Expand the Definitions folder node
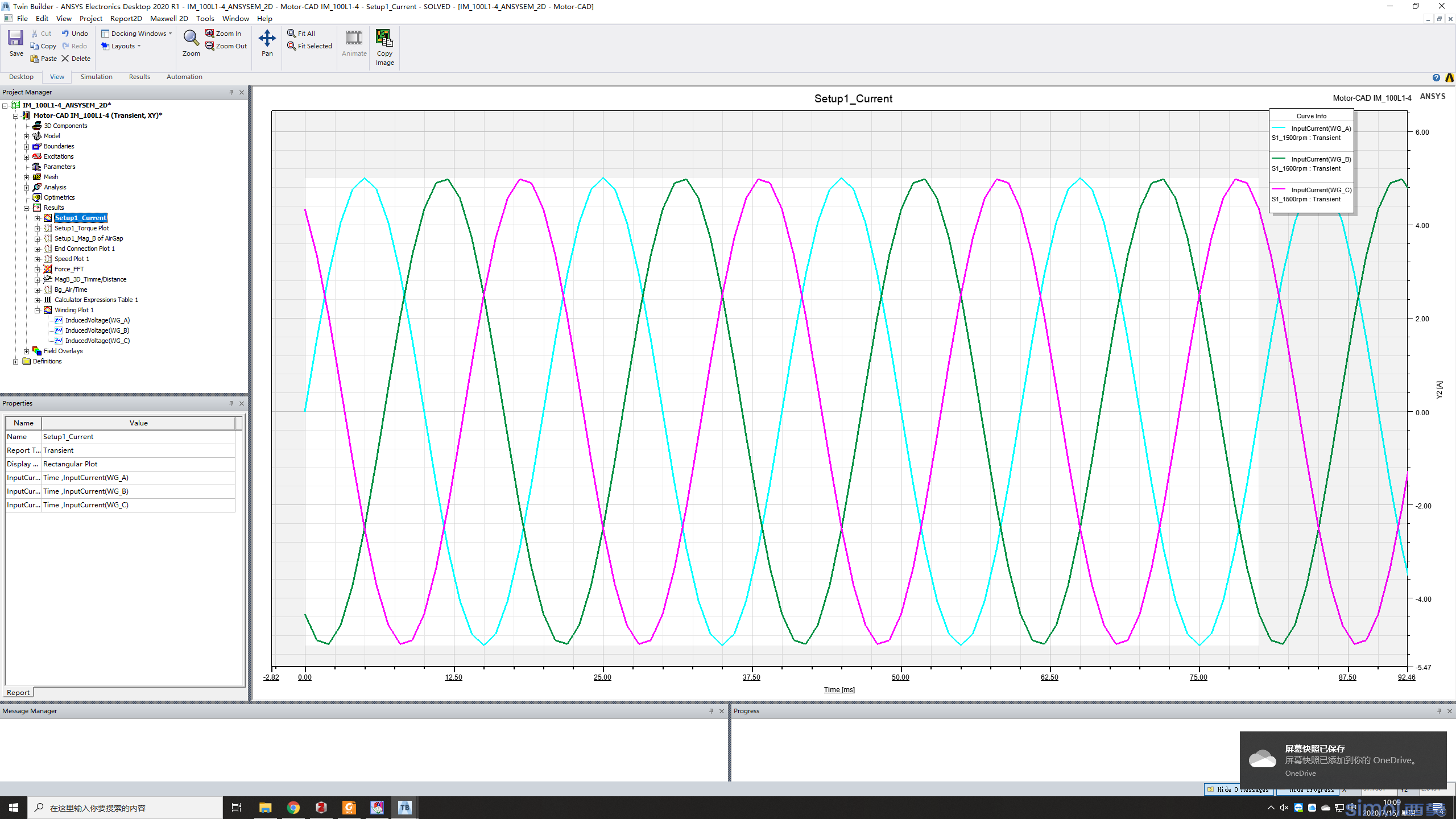 (x=15, y=362)
